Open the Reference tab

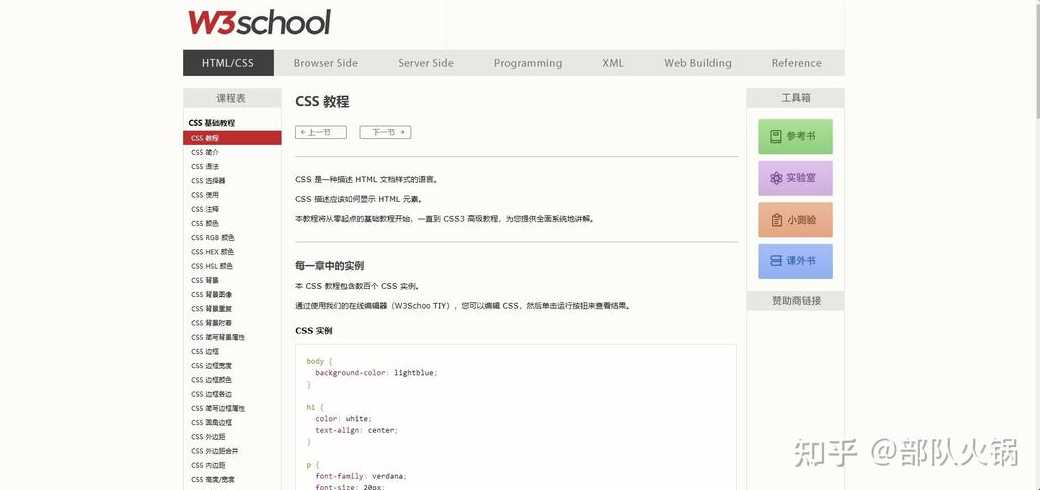point(797,63)
